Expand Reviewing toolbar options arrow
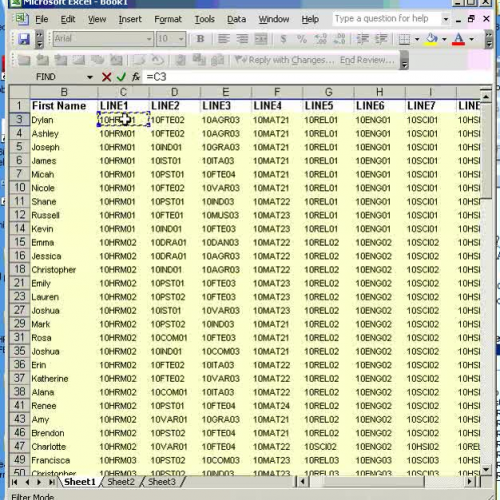This screenshot has width=500, height=500. pyautogui.click(x=404, y=60)
